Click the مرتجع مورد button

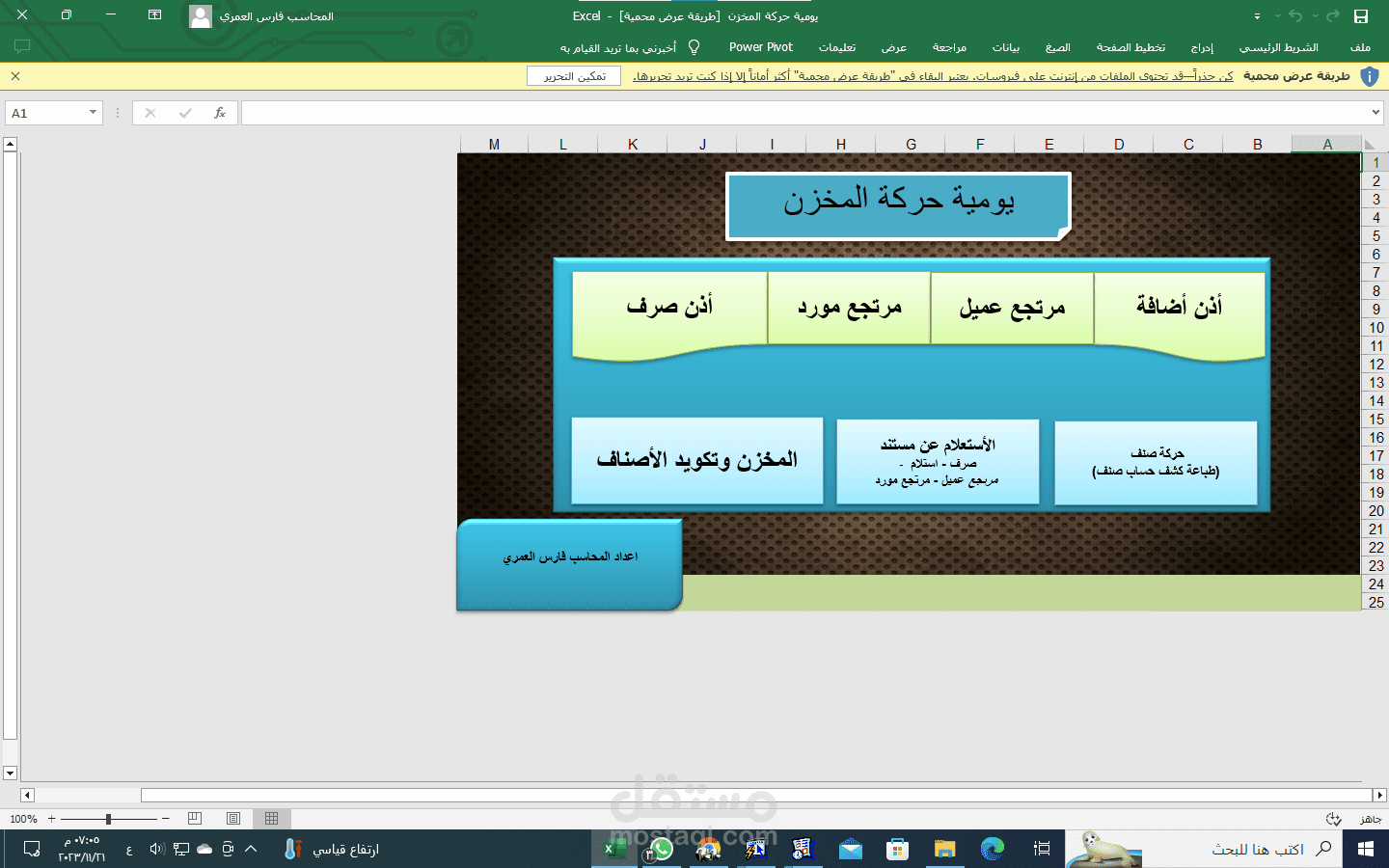849,308
